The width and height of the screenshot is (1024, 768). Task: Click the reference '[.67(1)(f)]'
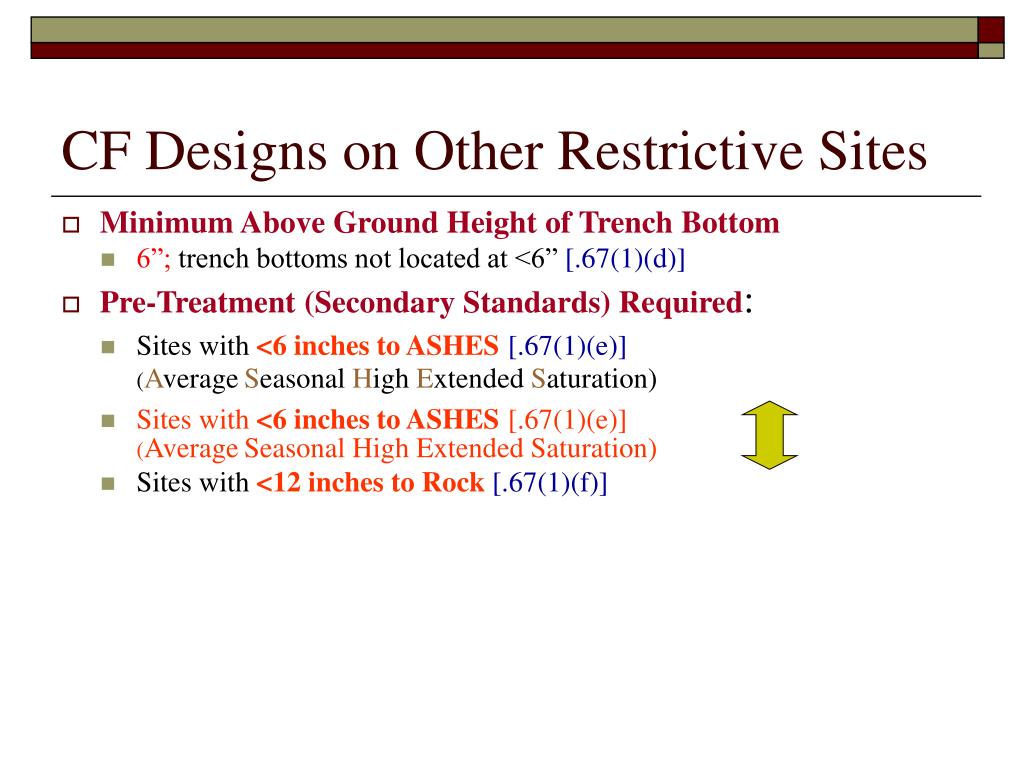tap(550, 483)
